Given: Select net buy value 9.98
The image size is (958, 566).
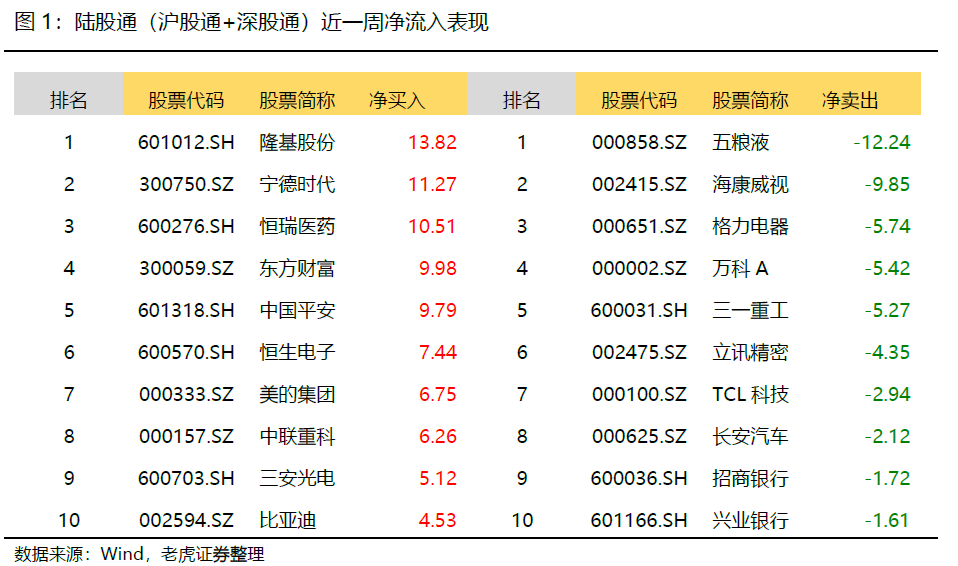Looking at the screenshot, I should coord(437,268).
